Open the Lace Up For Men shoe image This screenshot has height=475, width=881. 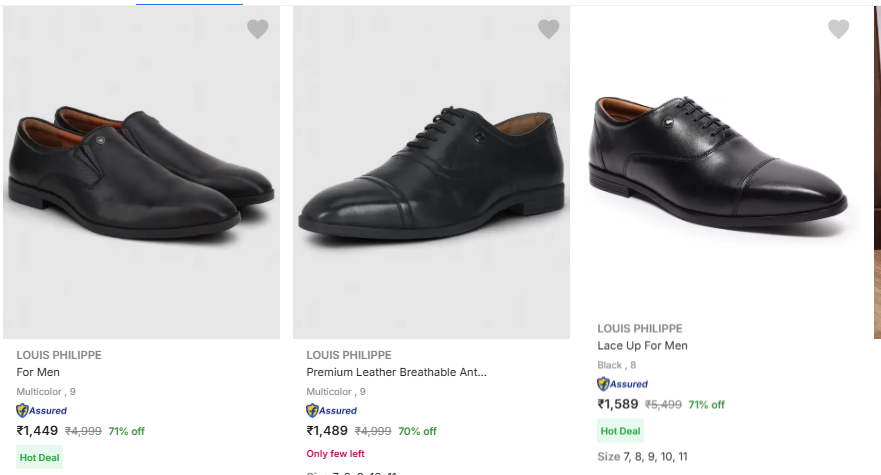pos(720,160)
